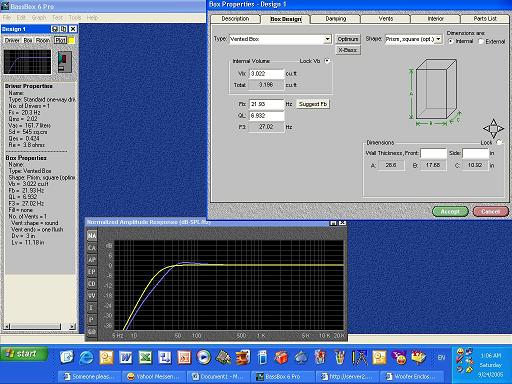Open the box Type dropdown
The height and width of the screenshot is (384, 512).
click(328, 39)
